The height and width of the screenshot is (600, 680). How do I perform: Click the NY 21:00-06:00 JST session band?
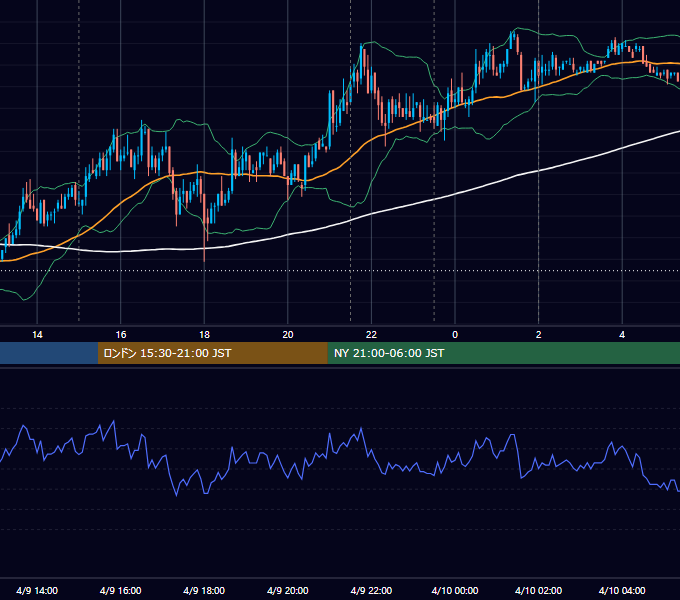click(503, 353)
